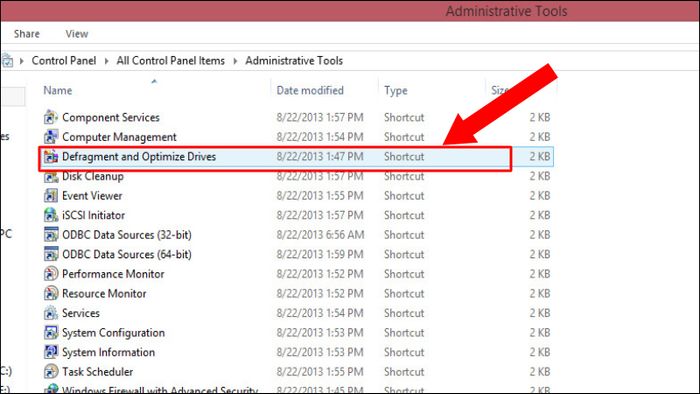Screen dimensions: 700x394
Task: Click the 8/22/2013 1:47 PM date cell
Action: [x=320, y=157]
